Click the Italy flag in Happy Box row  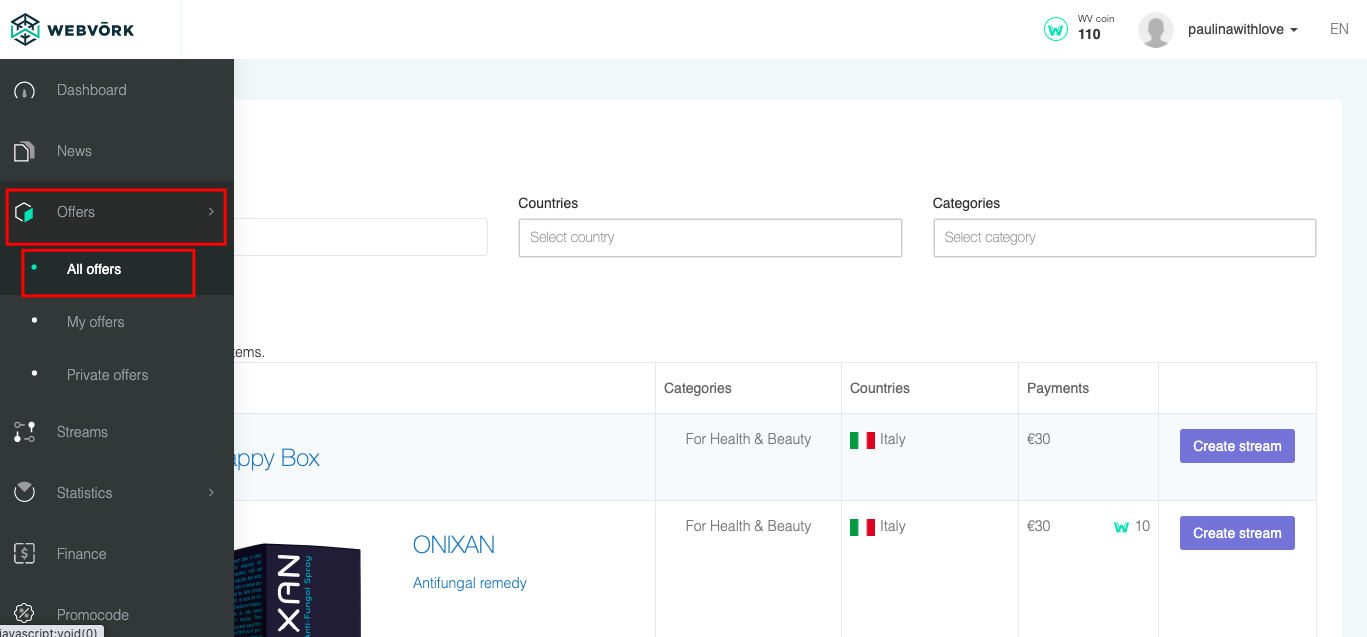coord(862,440)
